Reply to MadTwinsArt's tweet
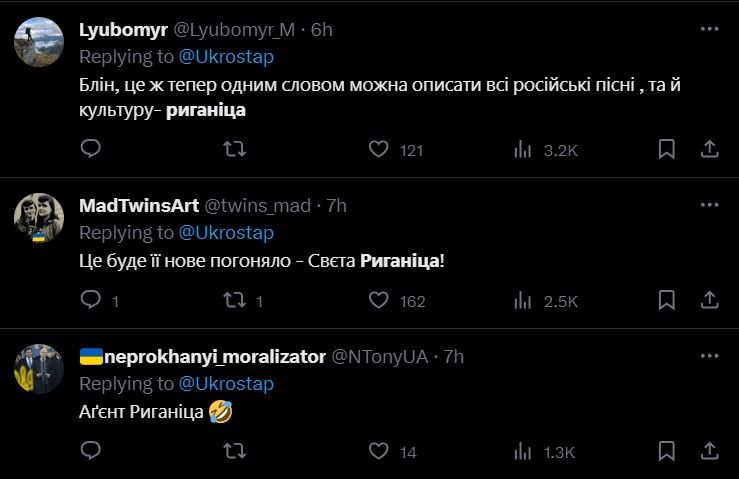 (90, 300)
